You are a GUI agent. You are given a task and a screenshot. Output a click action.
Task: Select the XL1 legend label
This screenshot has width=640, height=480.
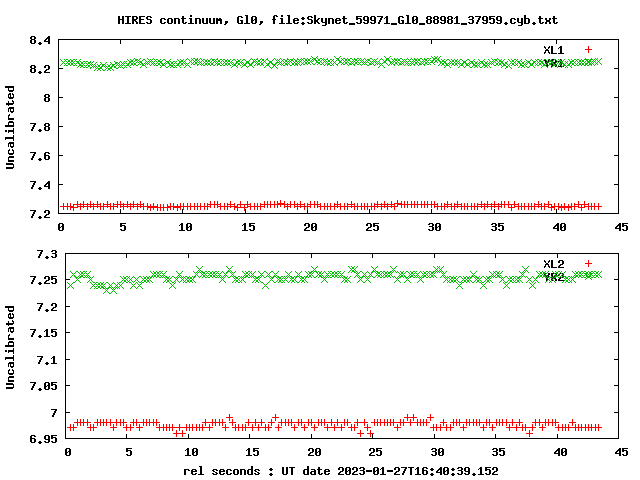click(x=553, y=50)
